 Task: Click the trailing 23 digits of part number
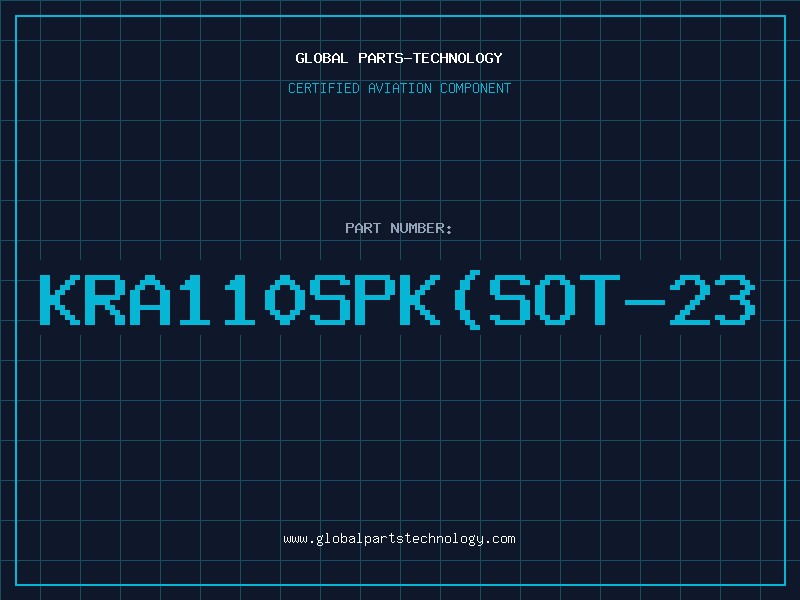tap(713, 300)
